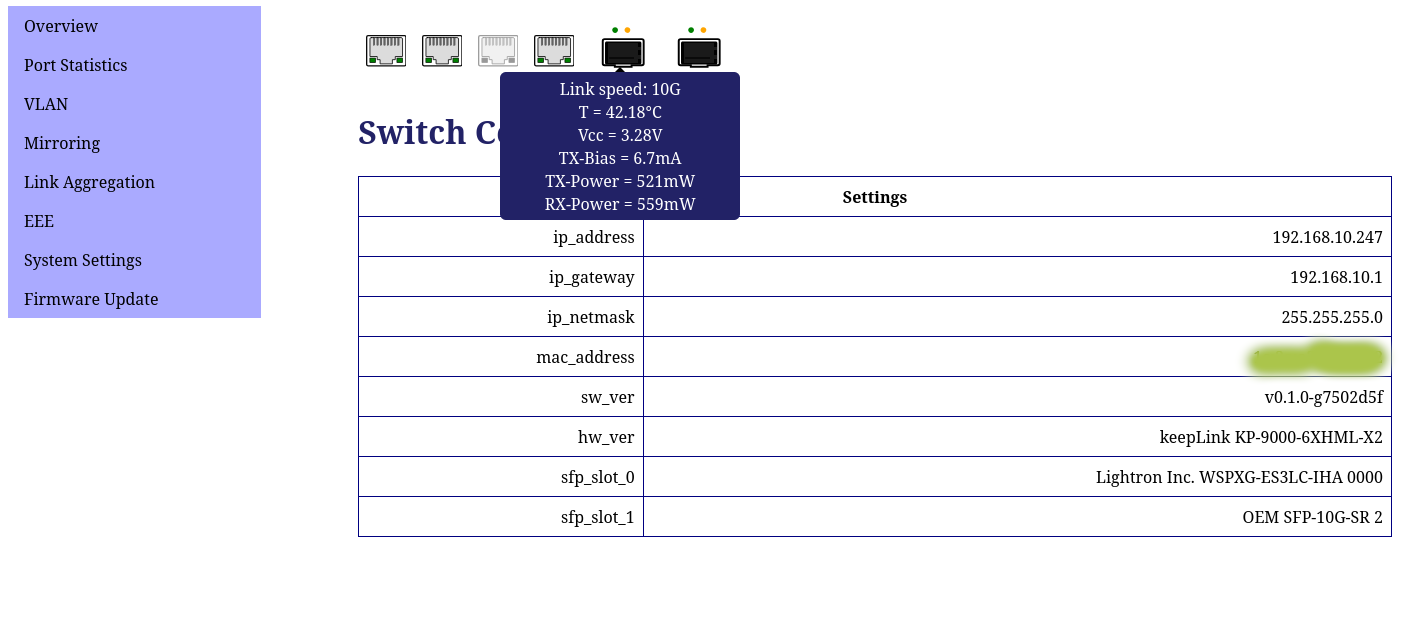Click the second RJ45 Ethernet port icon
The width and height of the screenshot is (1420, 623).
442,51
